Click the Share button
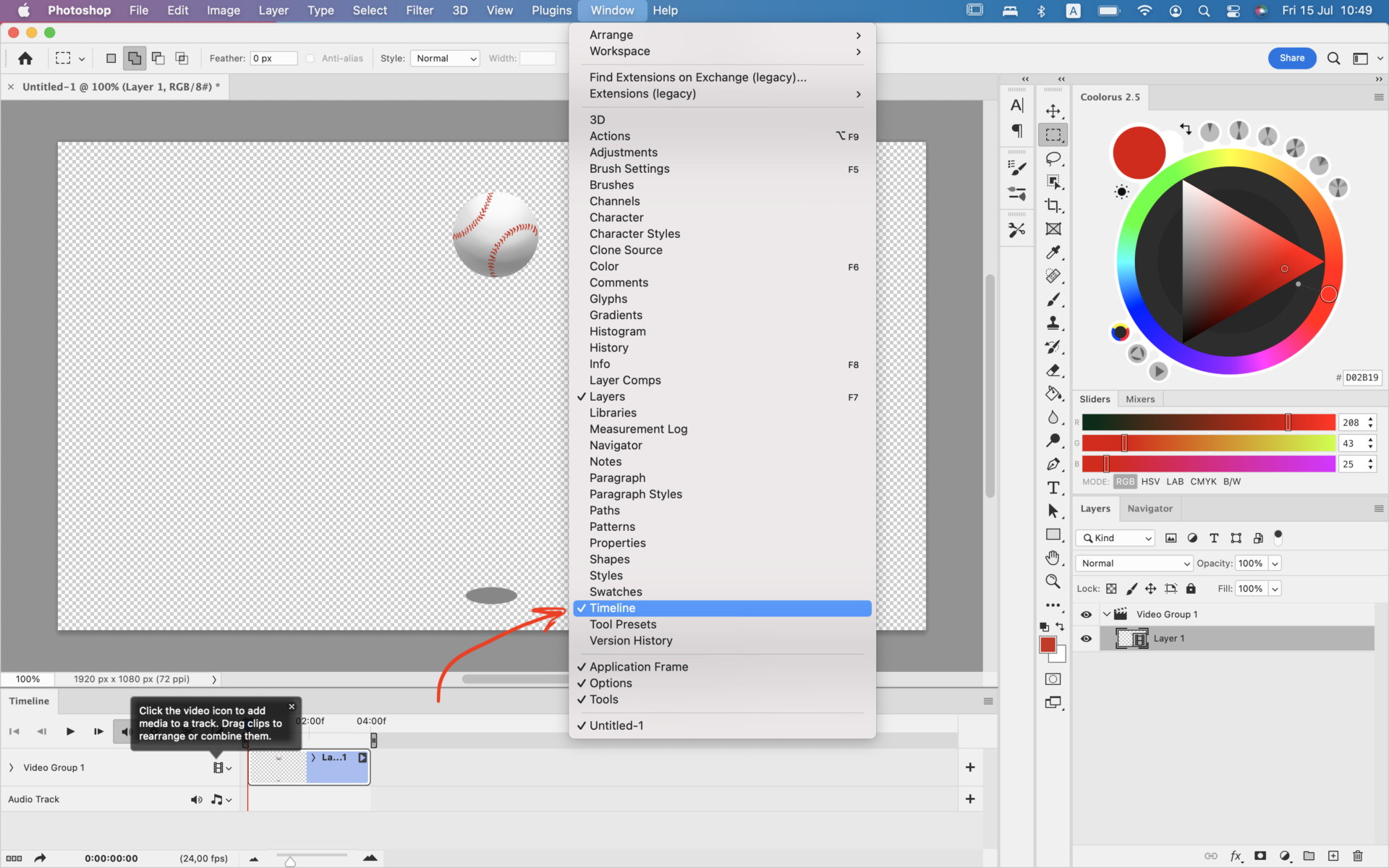 pos(1293,58)
